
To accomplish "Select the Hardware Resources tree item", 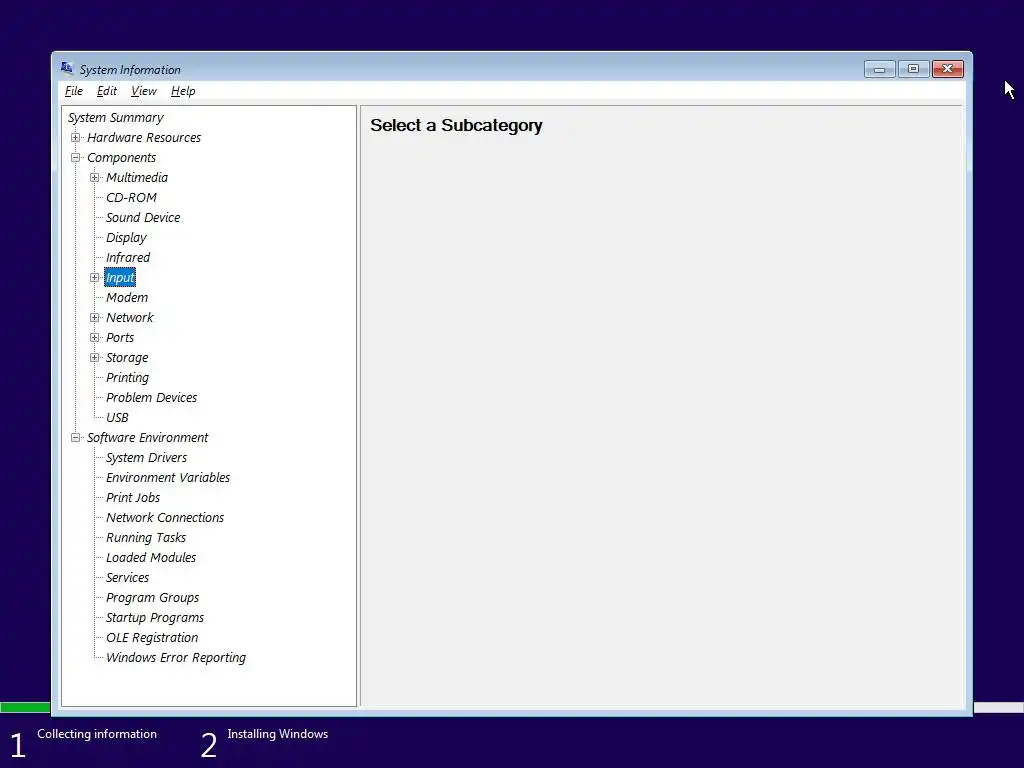I will point(144,138).
